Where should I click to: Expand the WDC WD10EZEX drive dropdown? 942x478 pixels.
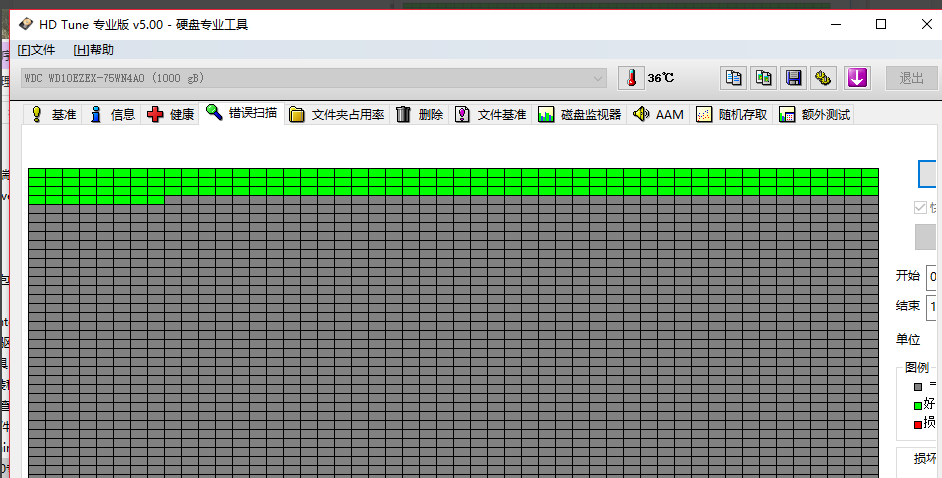point(598,78)
